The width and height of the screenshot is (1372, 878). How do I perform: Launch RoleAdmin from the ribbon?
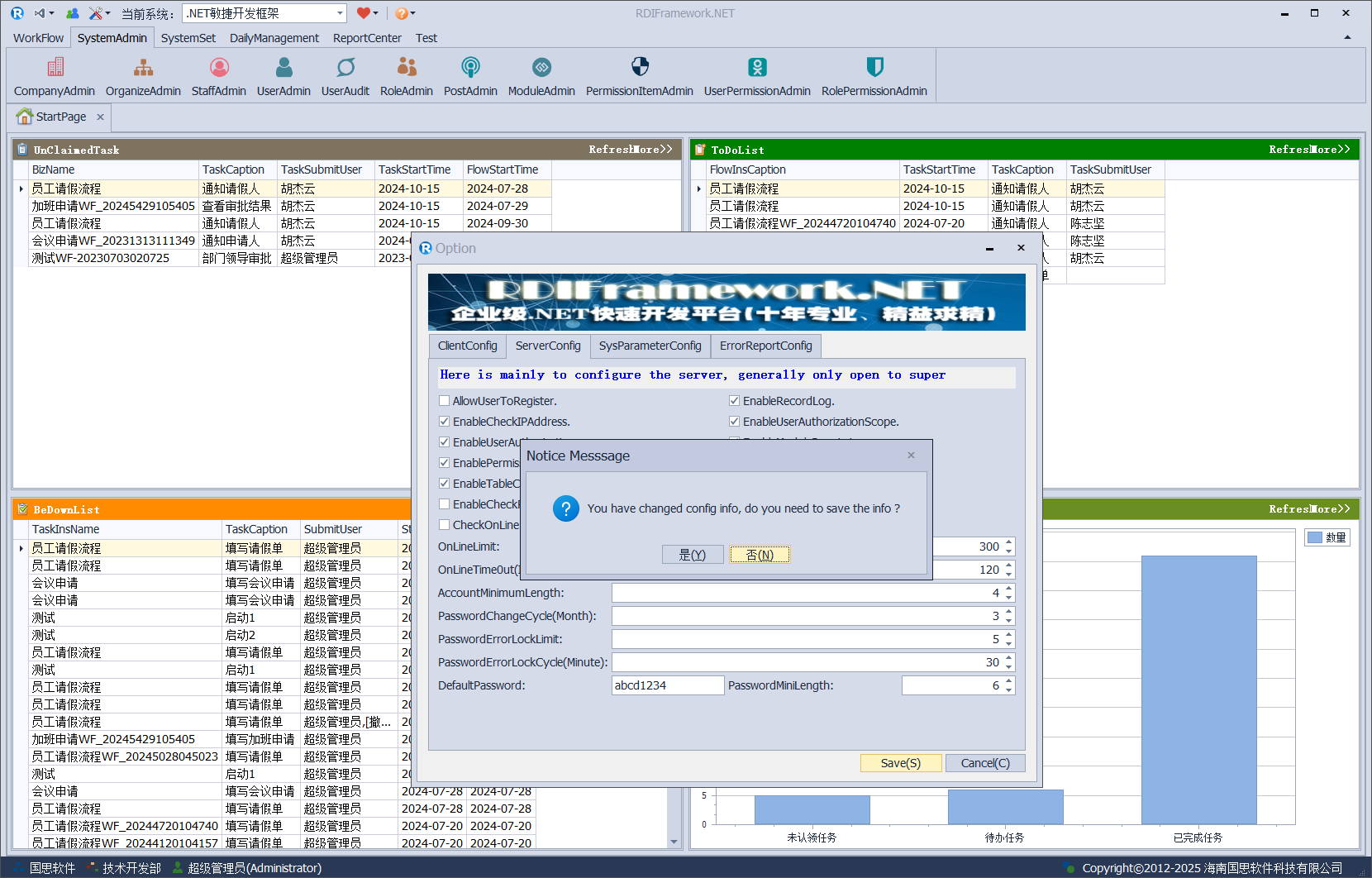coord(407,68)
